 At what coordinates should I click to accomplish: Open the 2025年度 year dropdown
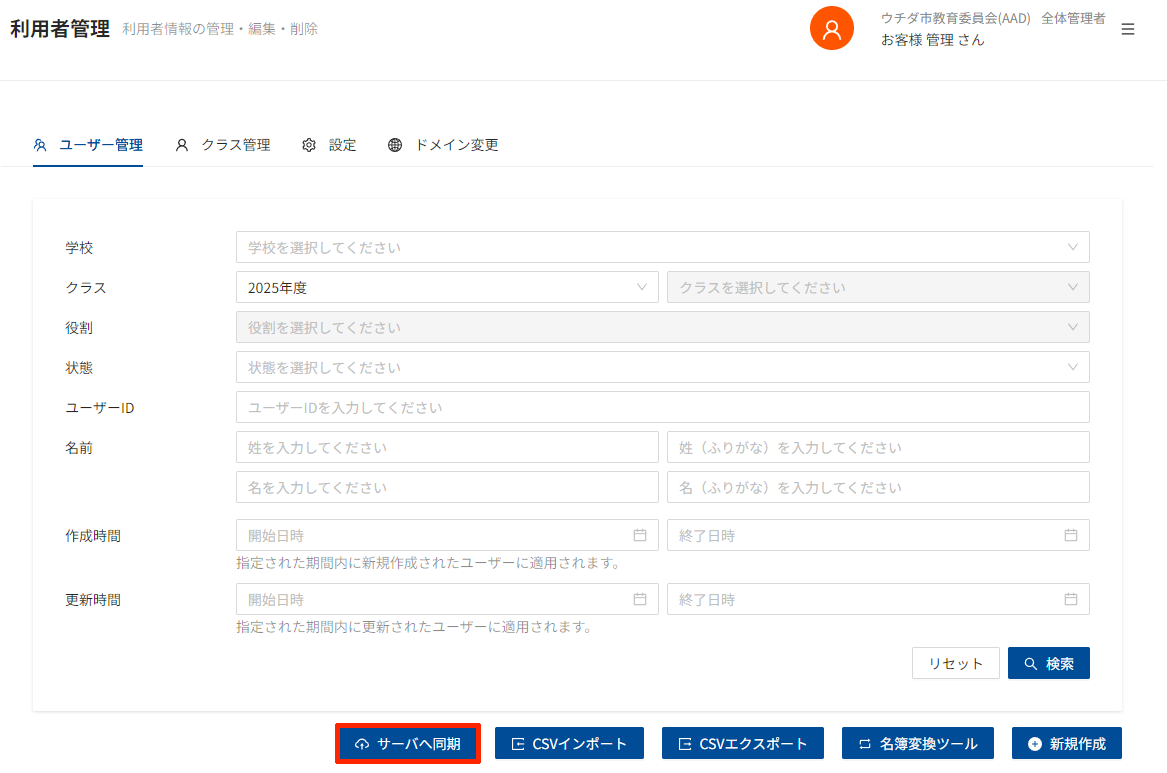pyautogui.click(x=447, y=287)
